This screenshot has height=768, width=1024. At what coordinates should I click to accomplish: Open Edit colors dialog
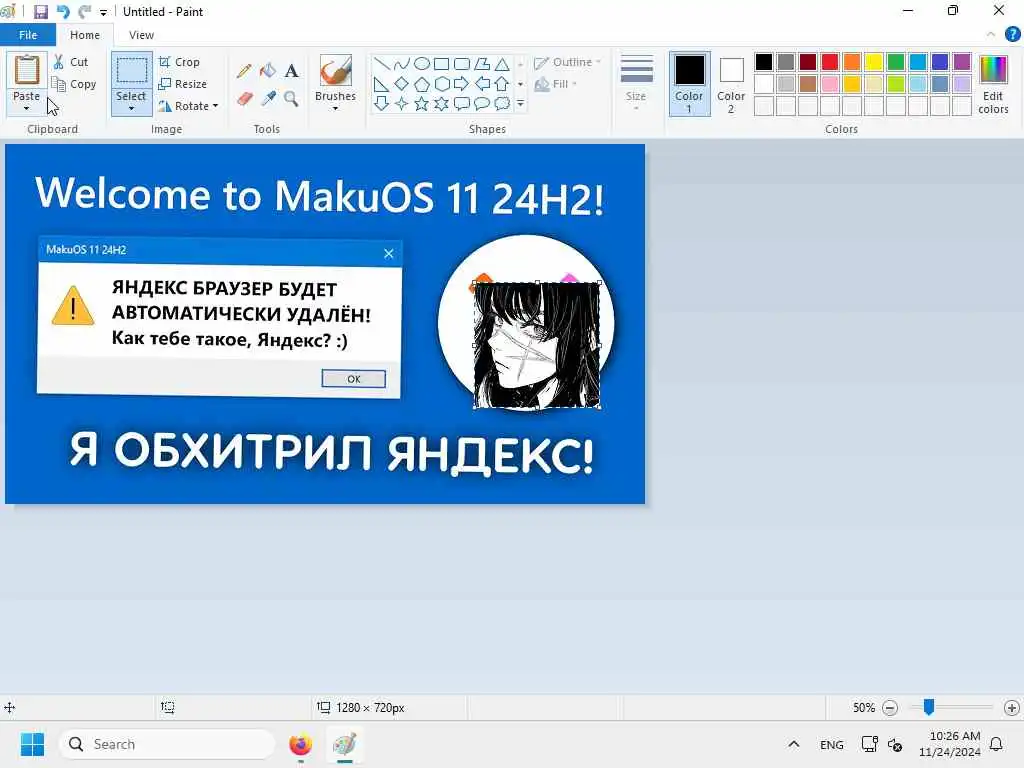(993, 84)
